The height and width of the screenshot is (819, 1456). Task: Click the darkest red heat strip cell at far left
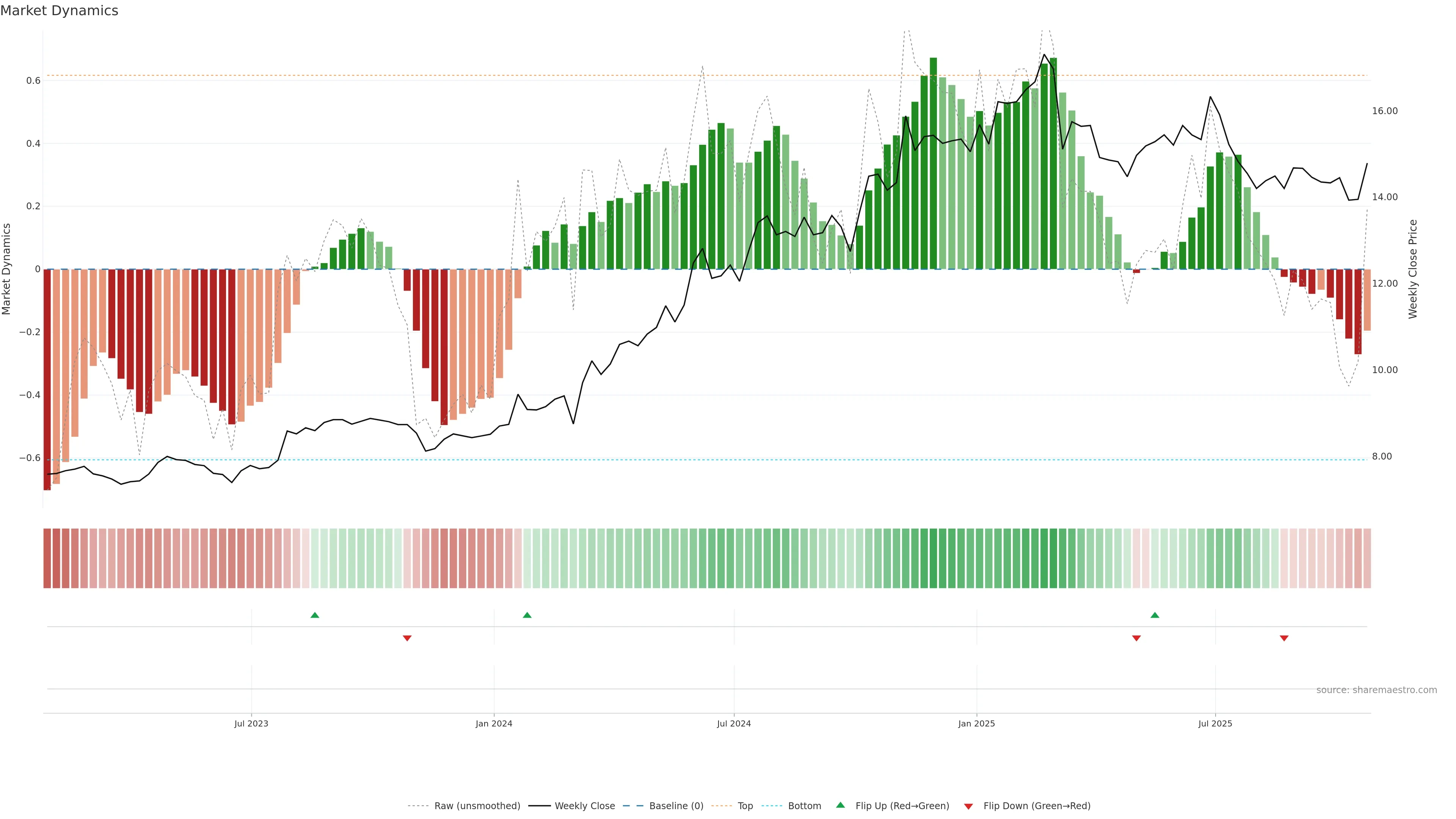pos(47,558)
